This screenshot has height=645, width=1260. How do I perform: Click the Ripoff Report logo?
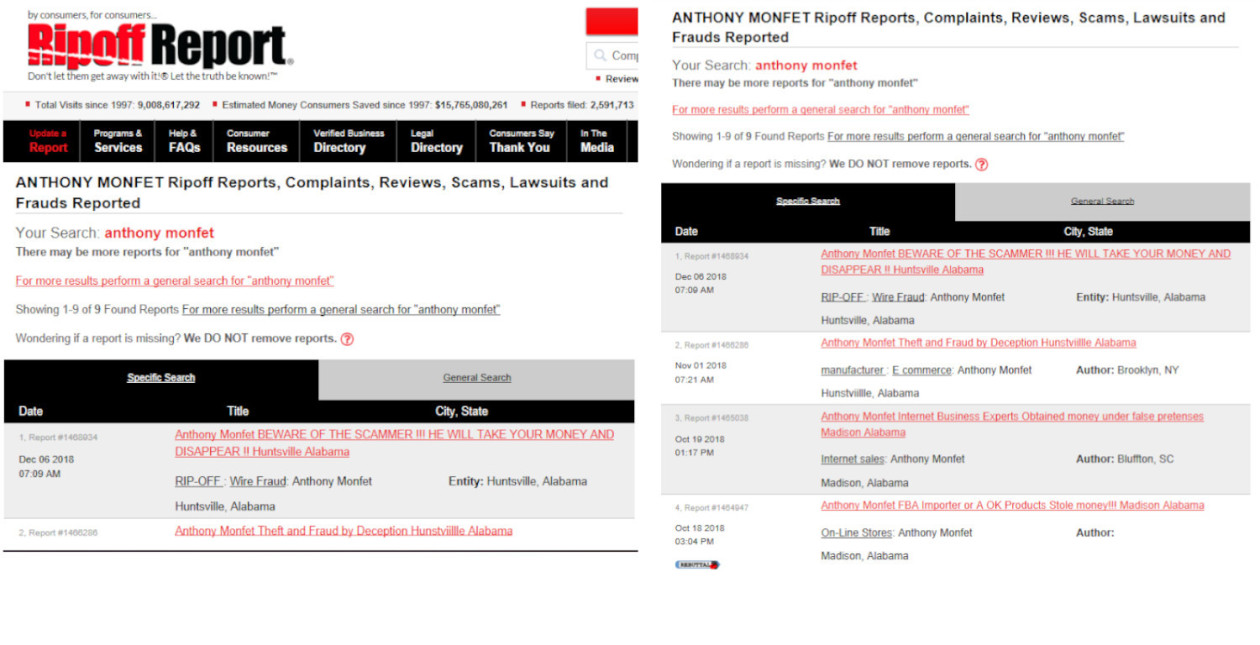pyautogui.click(x=160, y=46)
